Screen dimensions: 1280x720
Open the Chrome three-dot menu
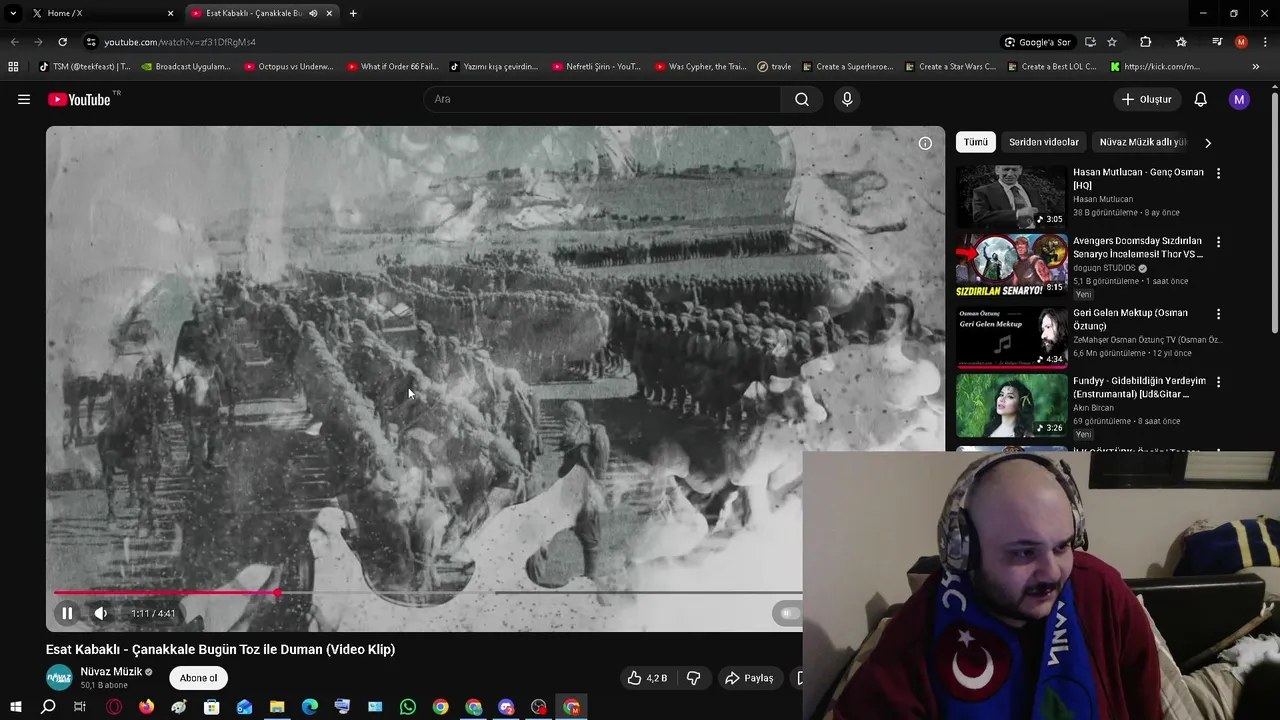[x=1265, y=42]
